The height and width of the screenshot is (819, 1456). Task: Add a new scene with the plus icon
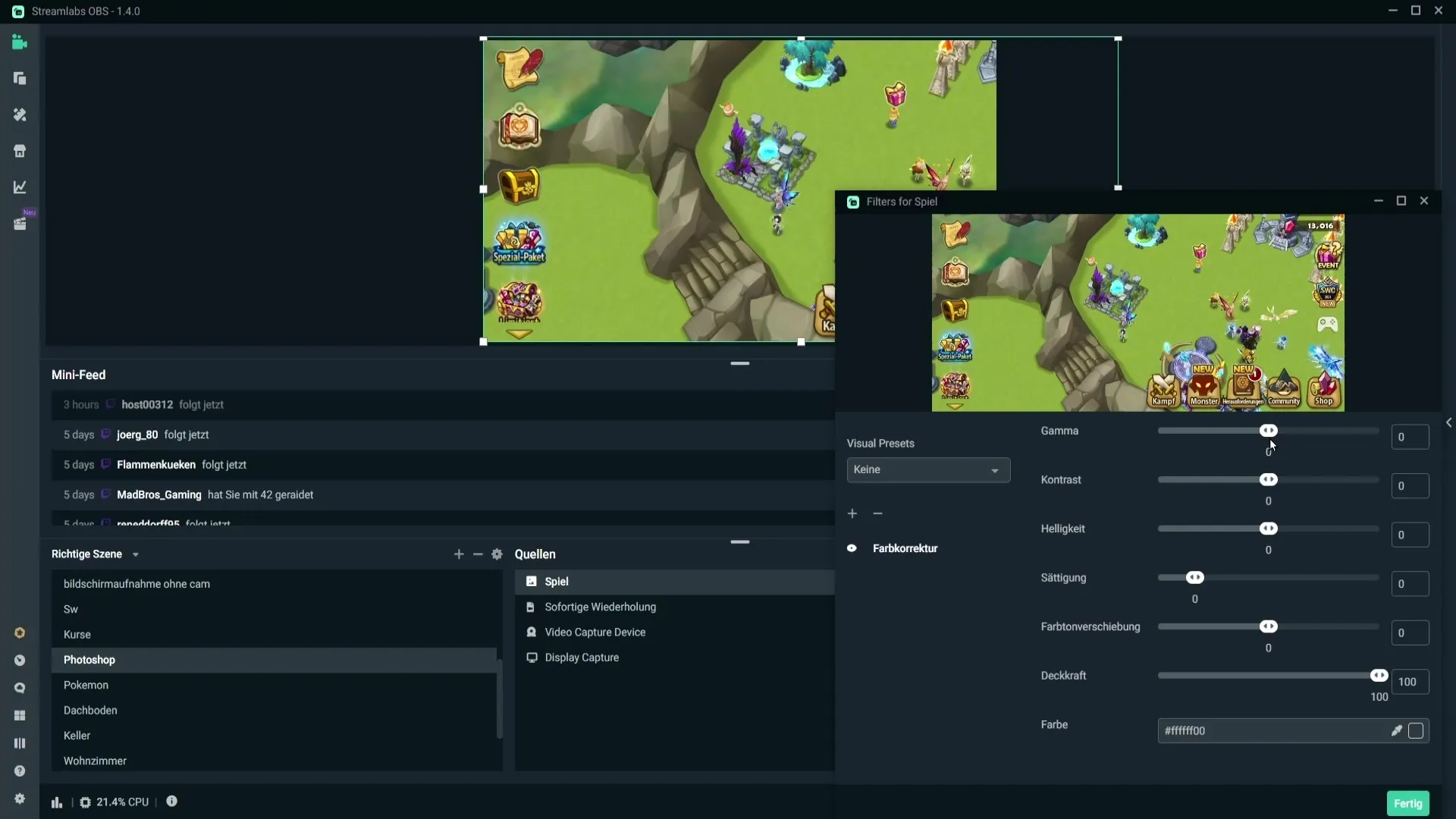pos(459,554)
